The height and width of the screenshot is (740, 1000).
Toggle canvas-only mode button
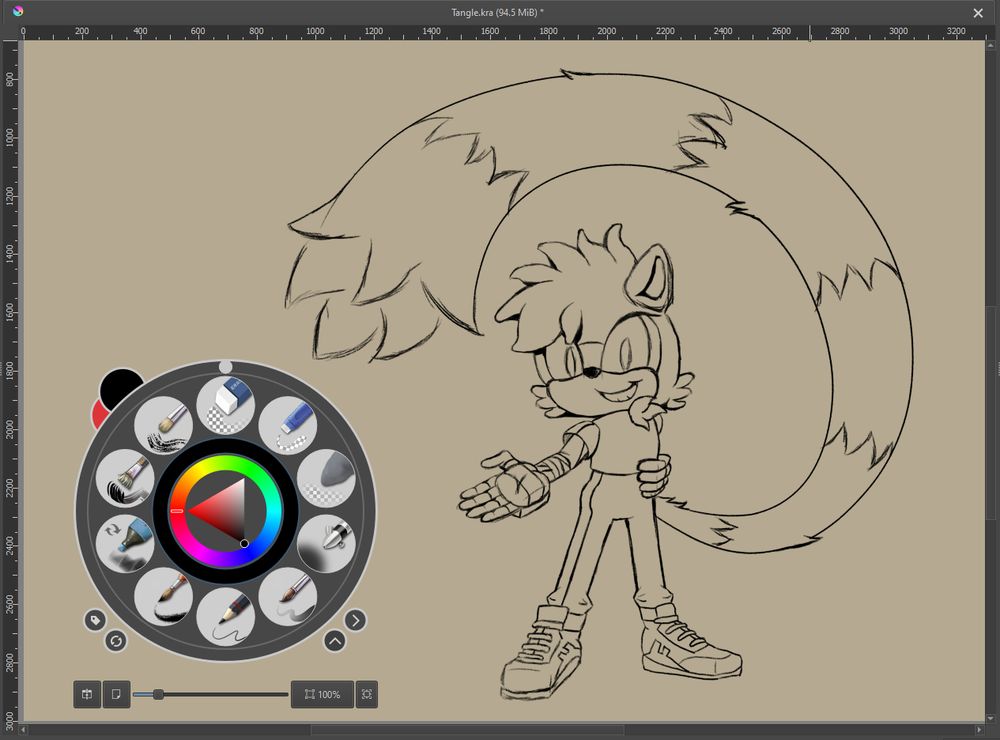click(117, 694)
